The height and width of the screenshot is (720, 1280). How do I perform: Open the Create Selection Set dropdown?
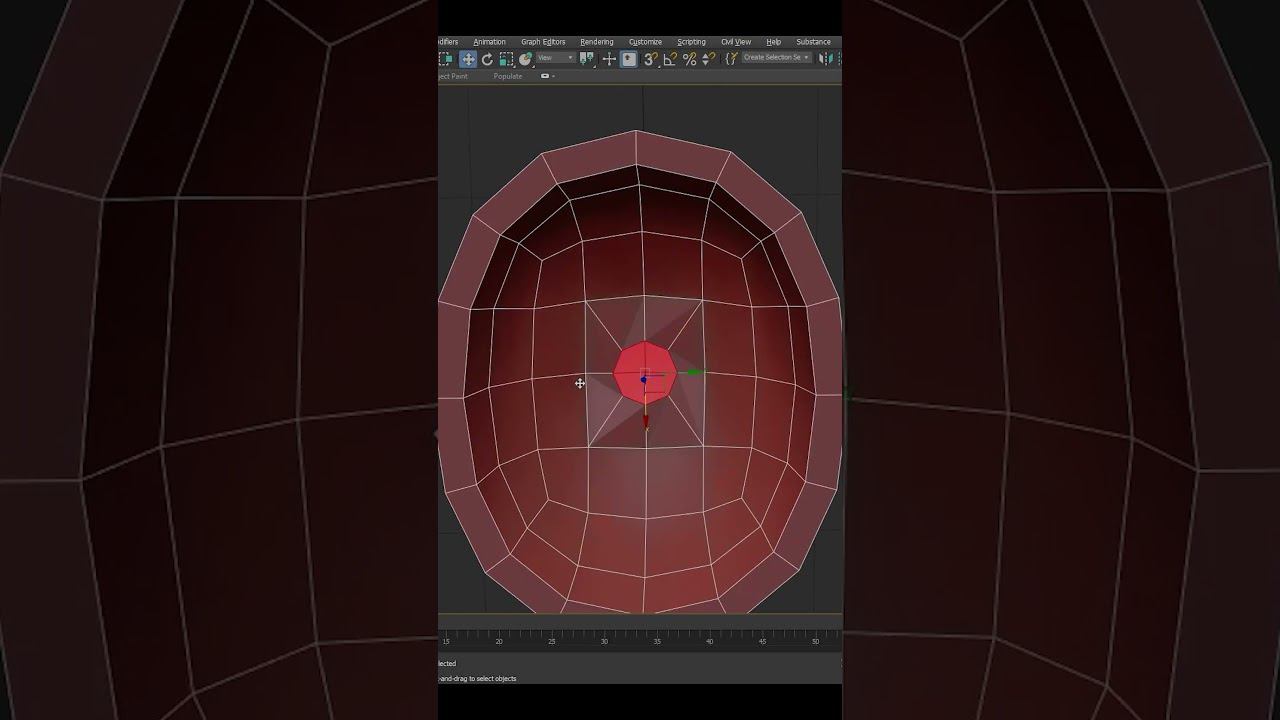click(x=776, y=58)
